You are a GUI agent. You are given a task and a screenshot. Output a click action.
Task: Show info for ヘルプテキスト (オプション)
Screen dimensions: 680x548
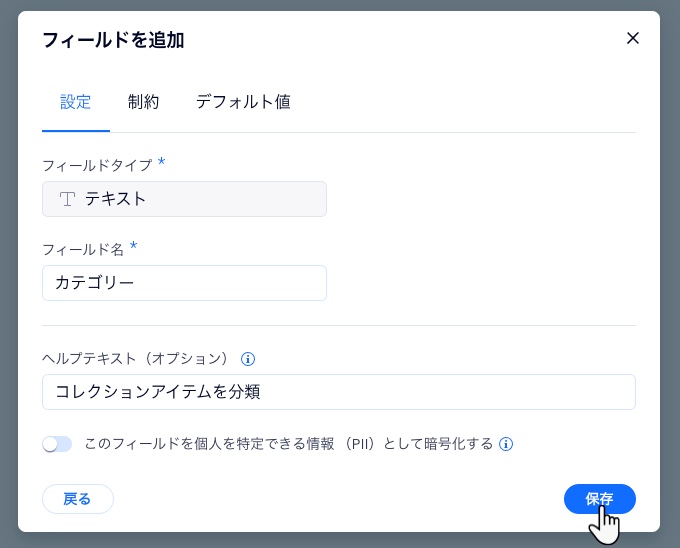(x=248, y=359)
